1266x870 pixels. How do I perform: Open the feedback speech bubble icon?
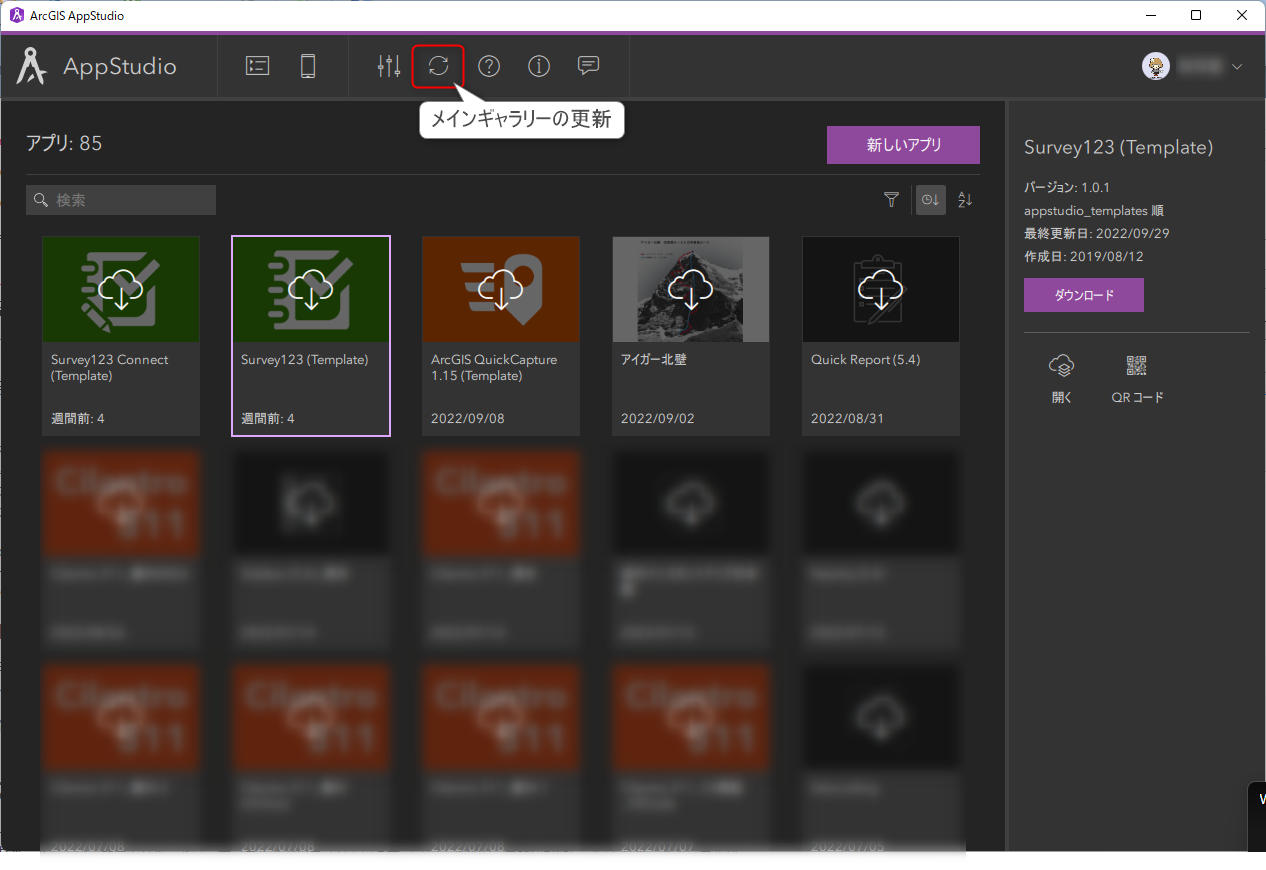[589, 66]
